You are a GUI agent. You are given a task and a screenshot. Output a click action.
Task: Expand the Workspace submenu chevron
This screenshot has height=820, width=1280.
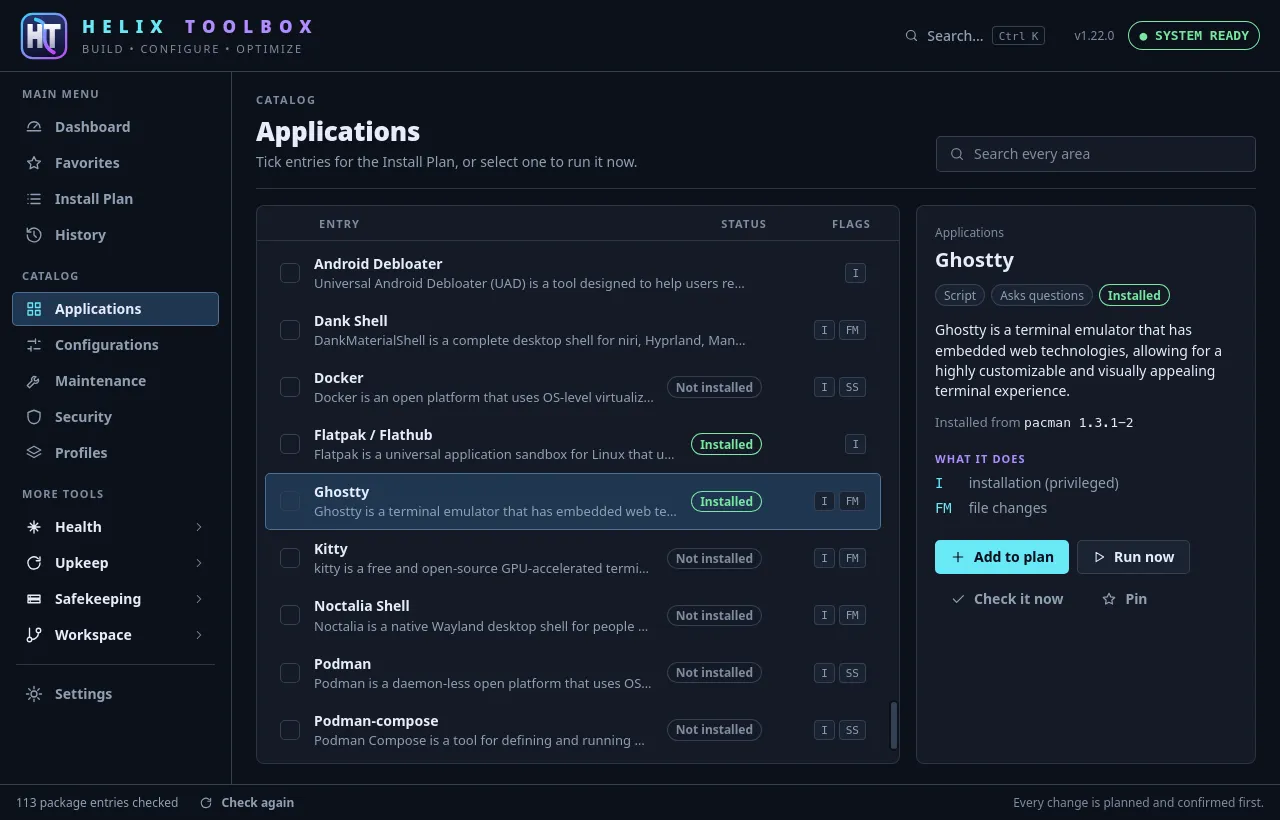click(199, 635)
